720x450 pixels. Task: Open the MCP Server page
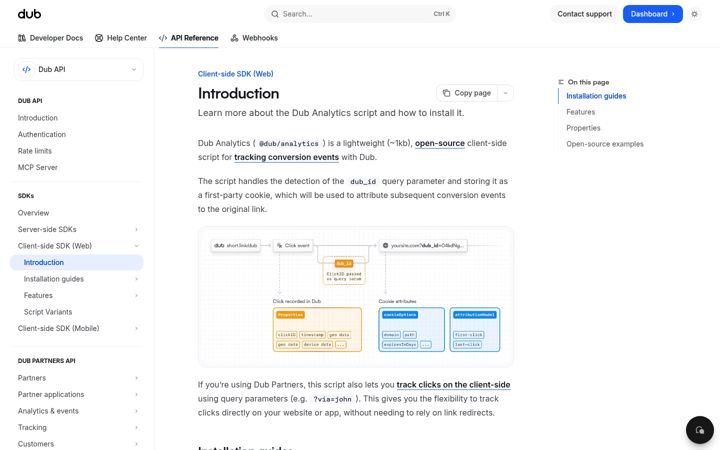[38, 168]
